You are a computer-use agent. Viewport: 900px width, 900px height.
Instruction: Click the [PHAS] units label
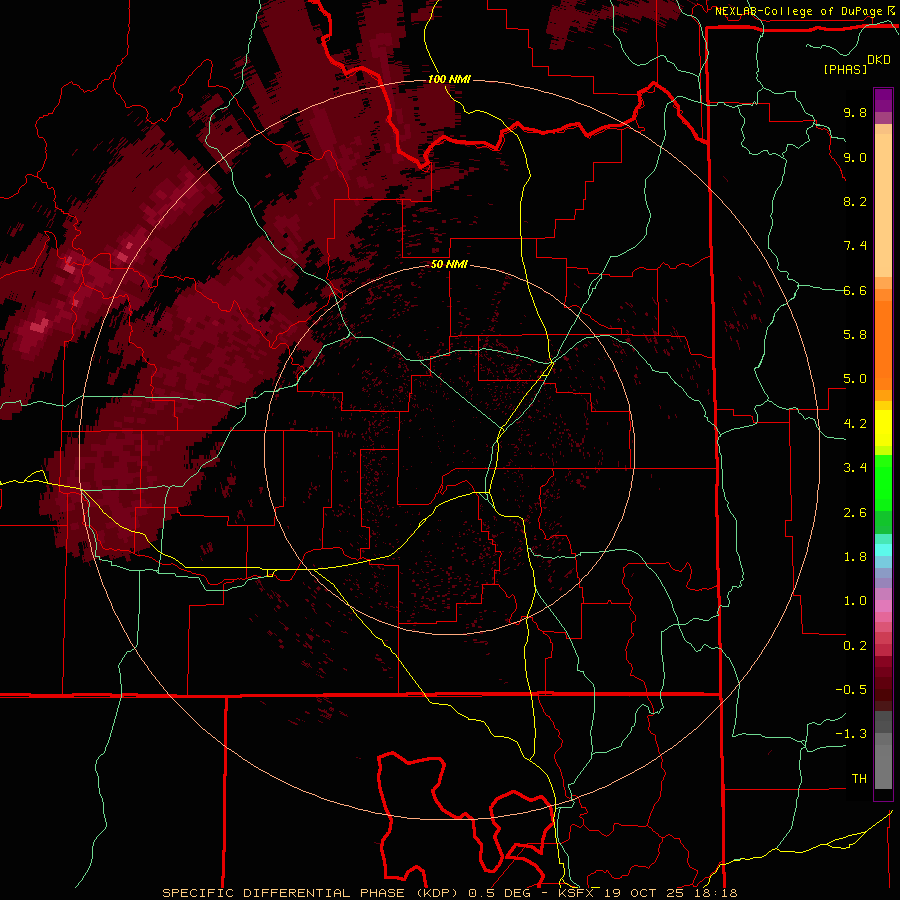tap(845, 69)
